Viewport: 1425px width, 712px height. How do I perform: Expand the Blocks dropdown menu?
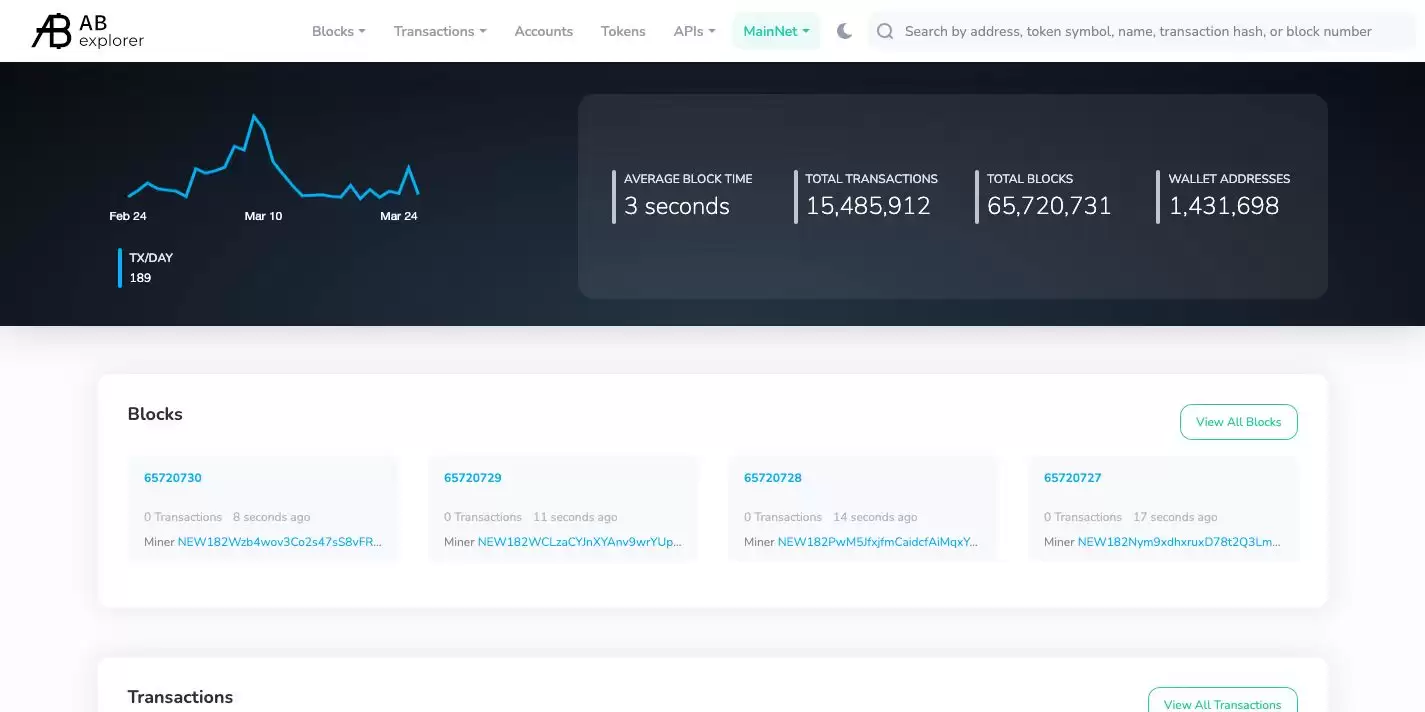pyautogui.click(x=338, y=31)
